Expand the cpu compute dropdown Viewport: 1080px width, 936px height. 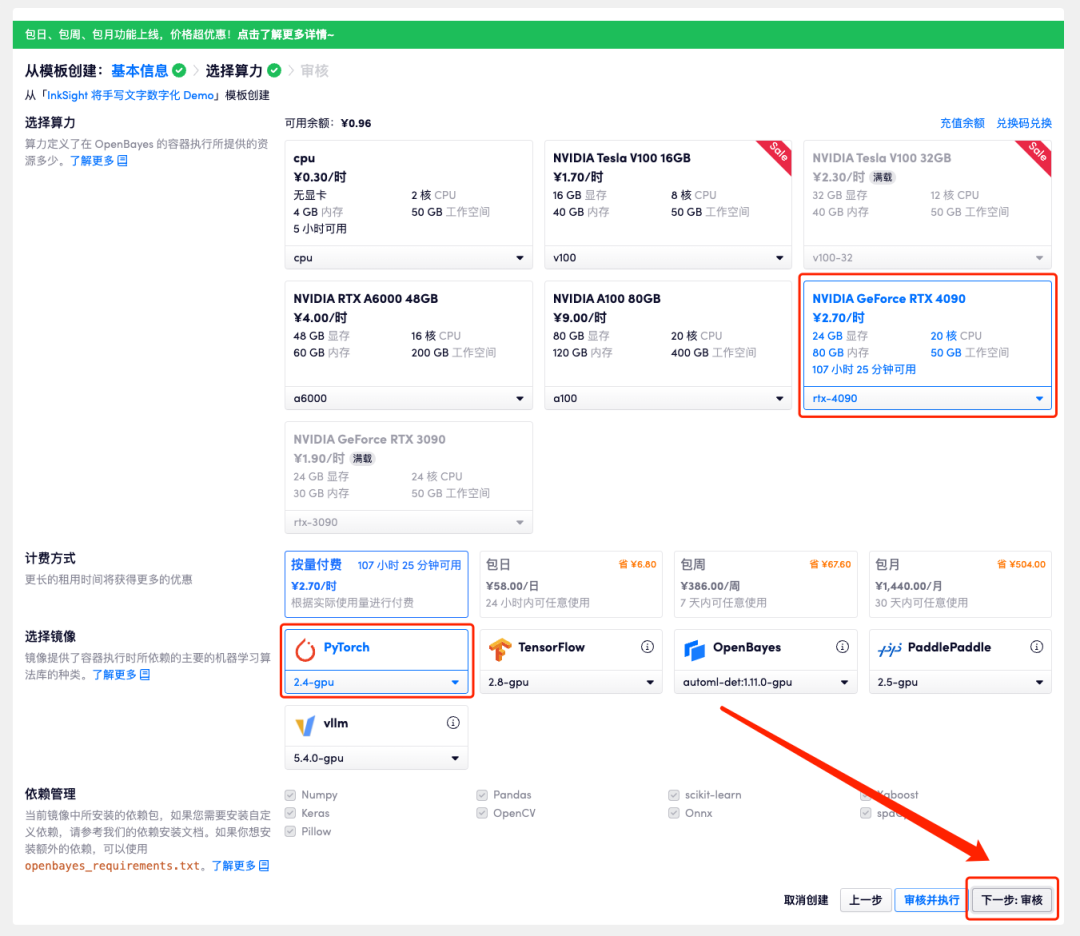click(408, 257)
